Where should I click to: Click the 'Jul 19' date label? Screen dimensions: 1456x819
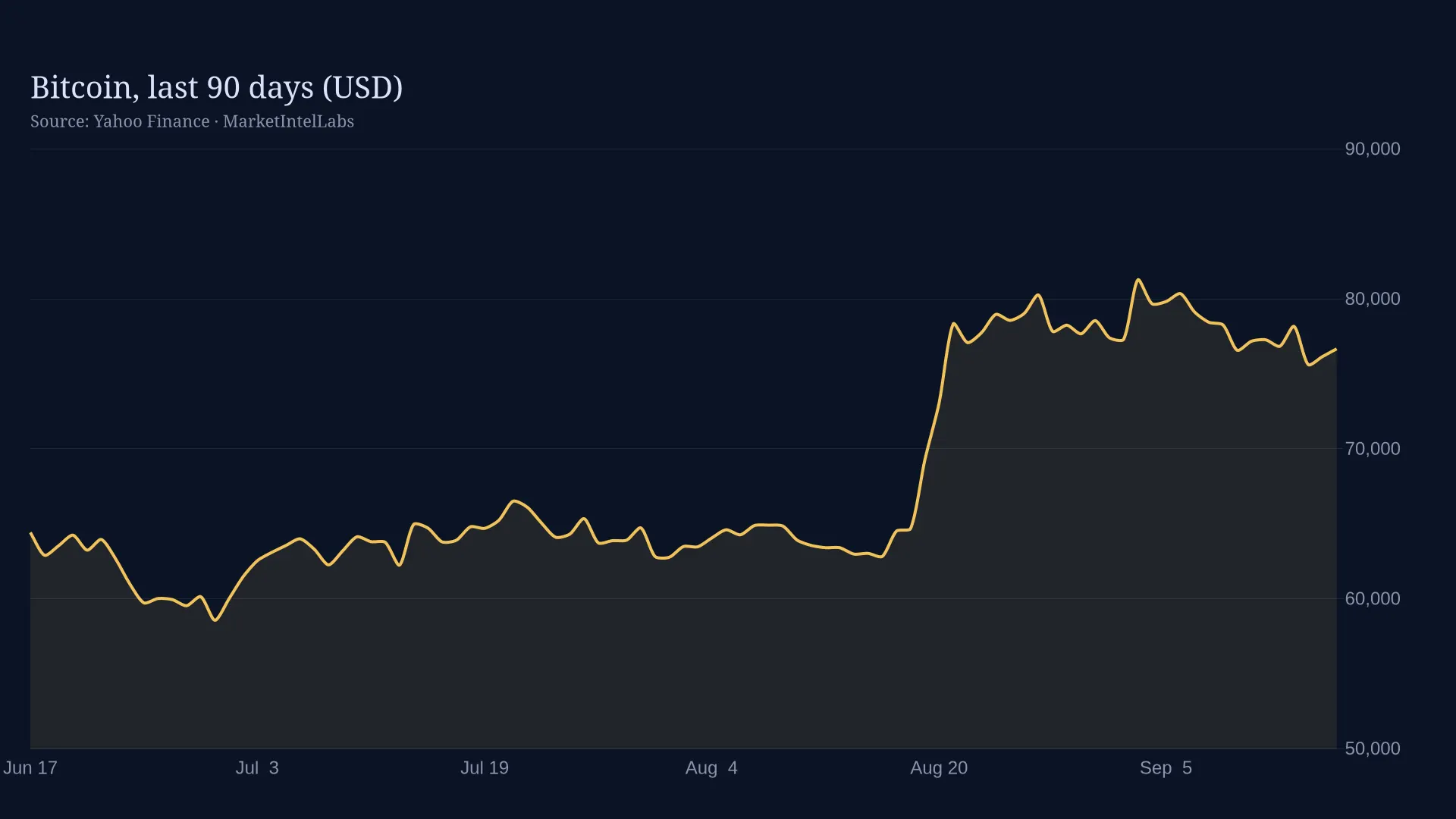485,768
